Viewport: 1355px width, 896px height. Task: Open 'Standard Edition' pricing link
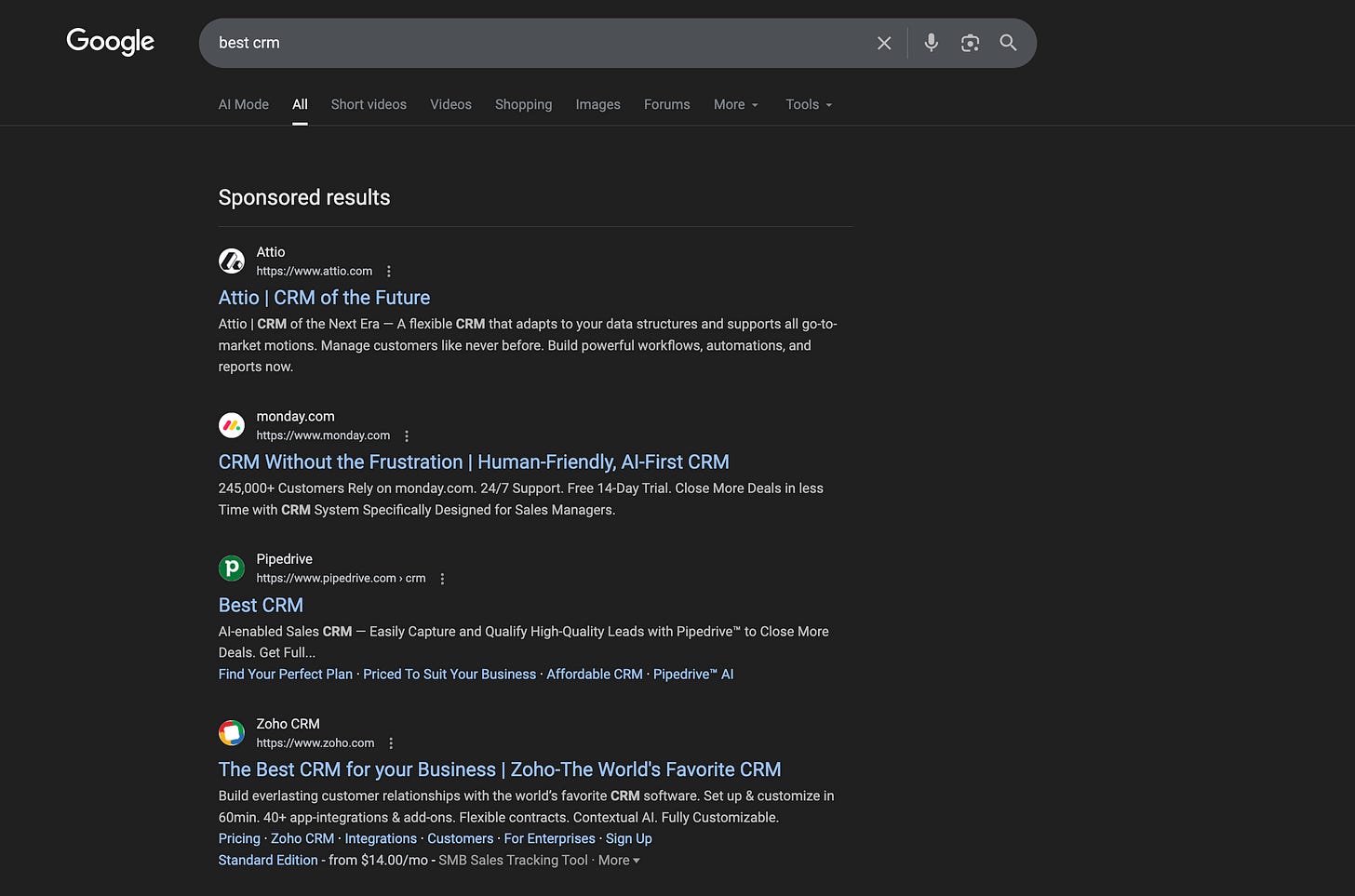(268, 861)
